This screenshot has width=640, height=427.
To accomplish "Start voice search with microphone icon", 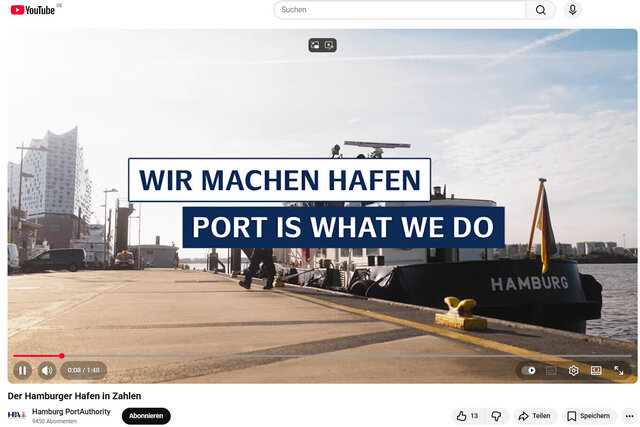I will [x=573, y=10].
